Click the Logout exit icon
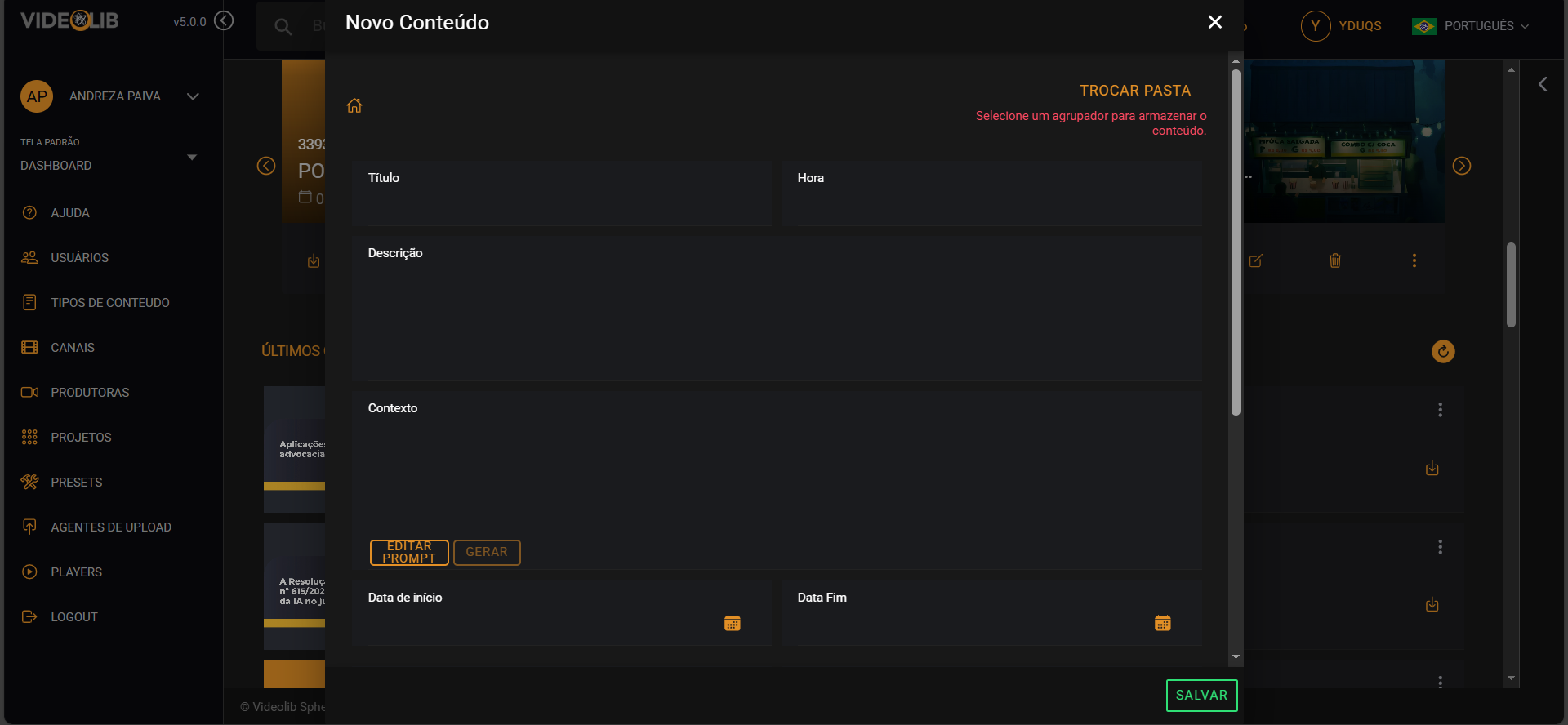 [x=29, y=616]
